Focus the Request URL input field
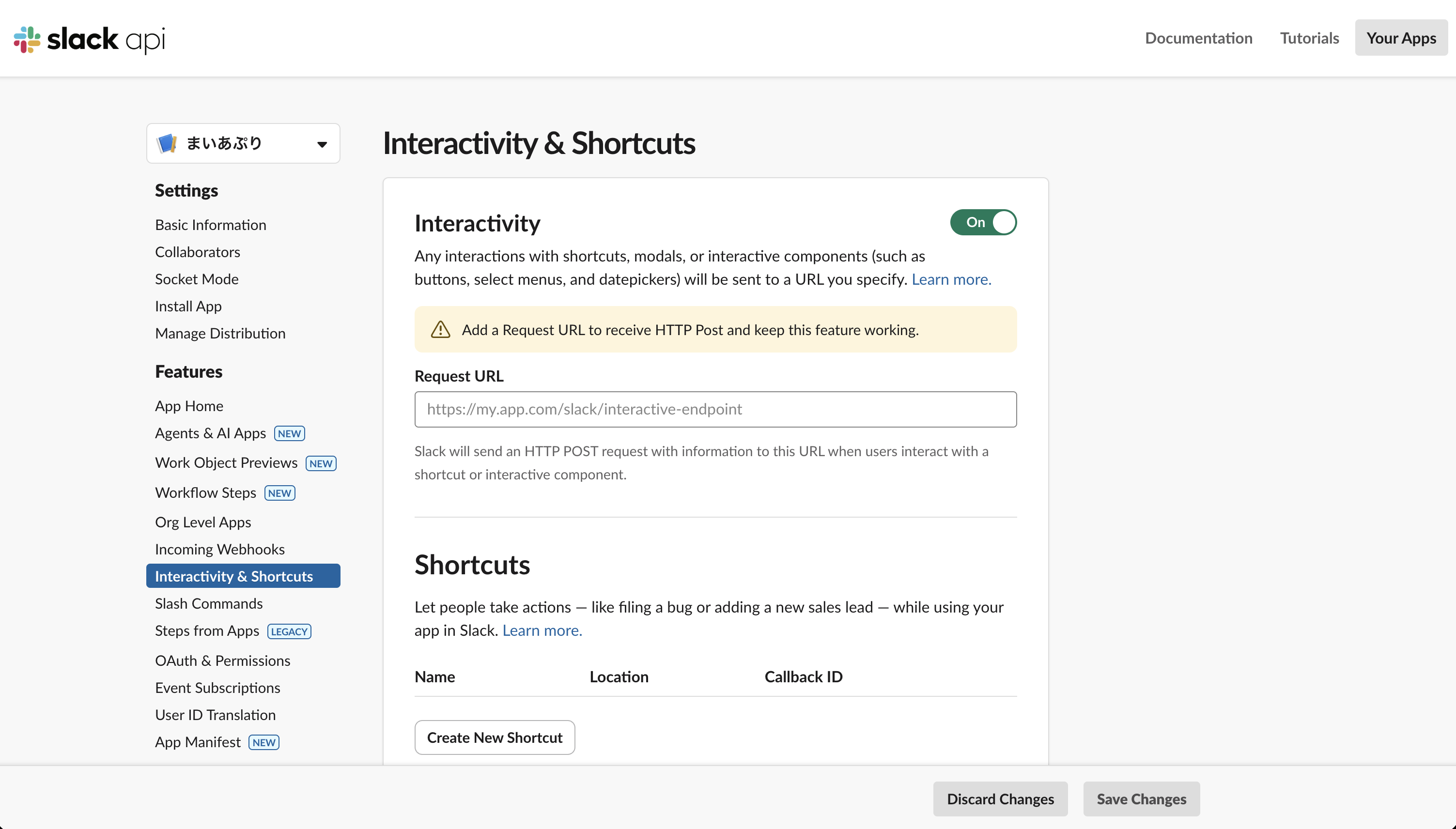Viewport: 1456px width, 829px height. (714, 409)
